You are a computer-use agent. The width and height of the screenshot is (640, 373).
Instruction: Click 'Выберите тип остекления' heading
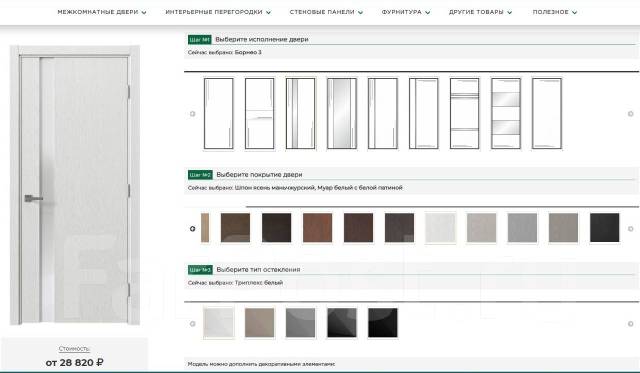[258, 270]
